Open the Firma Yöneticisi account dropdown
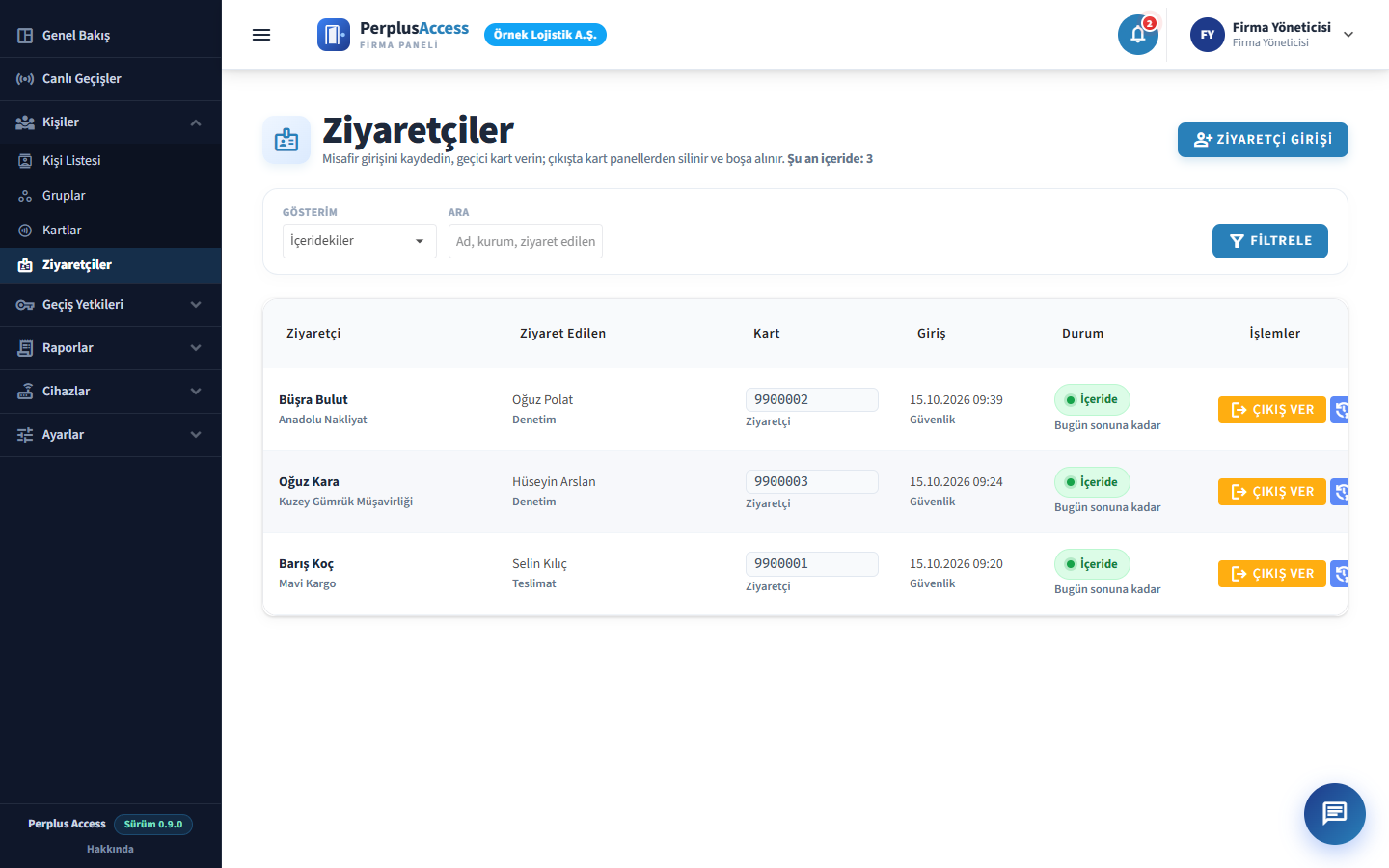The height and width of the screenshot is (868, 1389). point(1272,35)
